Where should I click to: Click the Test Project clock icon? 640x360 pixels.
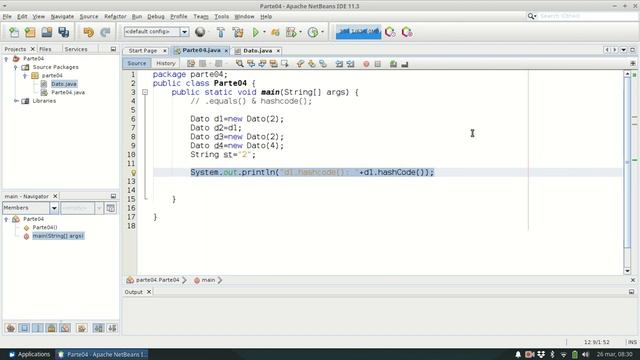(313, 32)
